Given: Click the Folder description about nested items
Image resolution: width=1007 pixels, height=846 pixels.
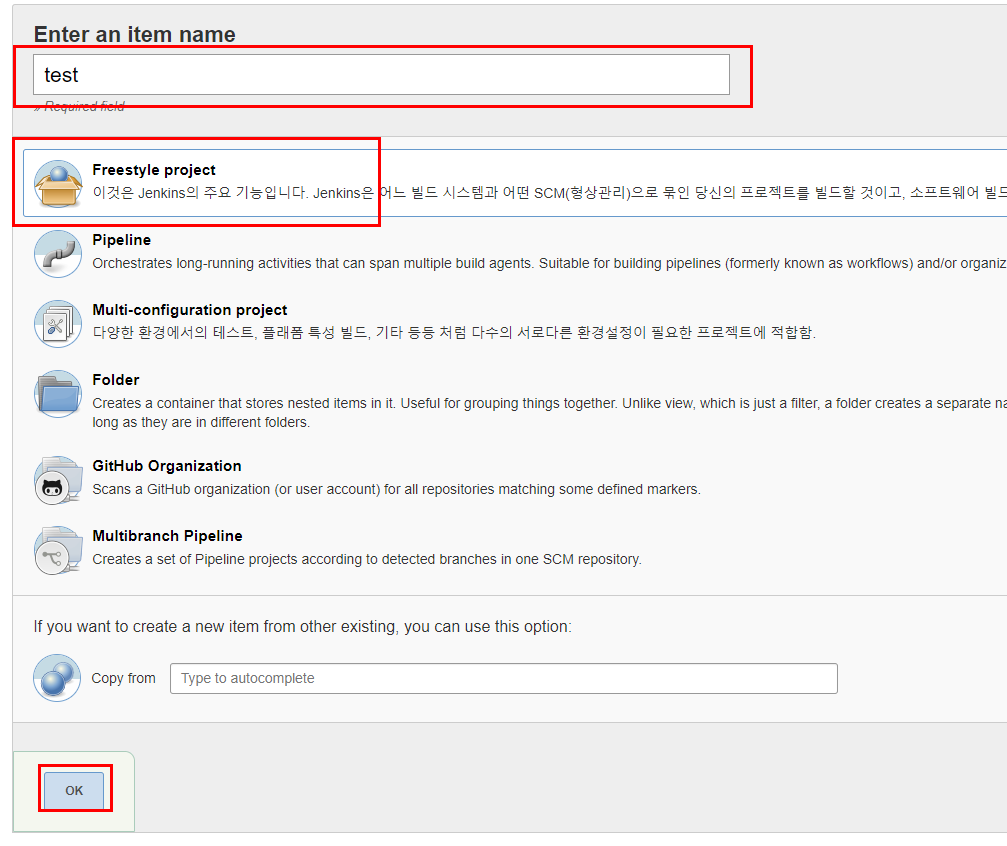Looking at the screenshot, I should [x=549, y=412].
